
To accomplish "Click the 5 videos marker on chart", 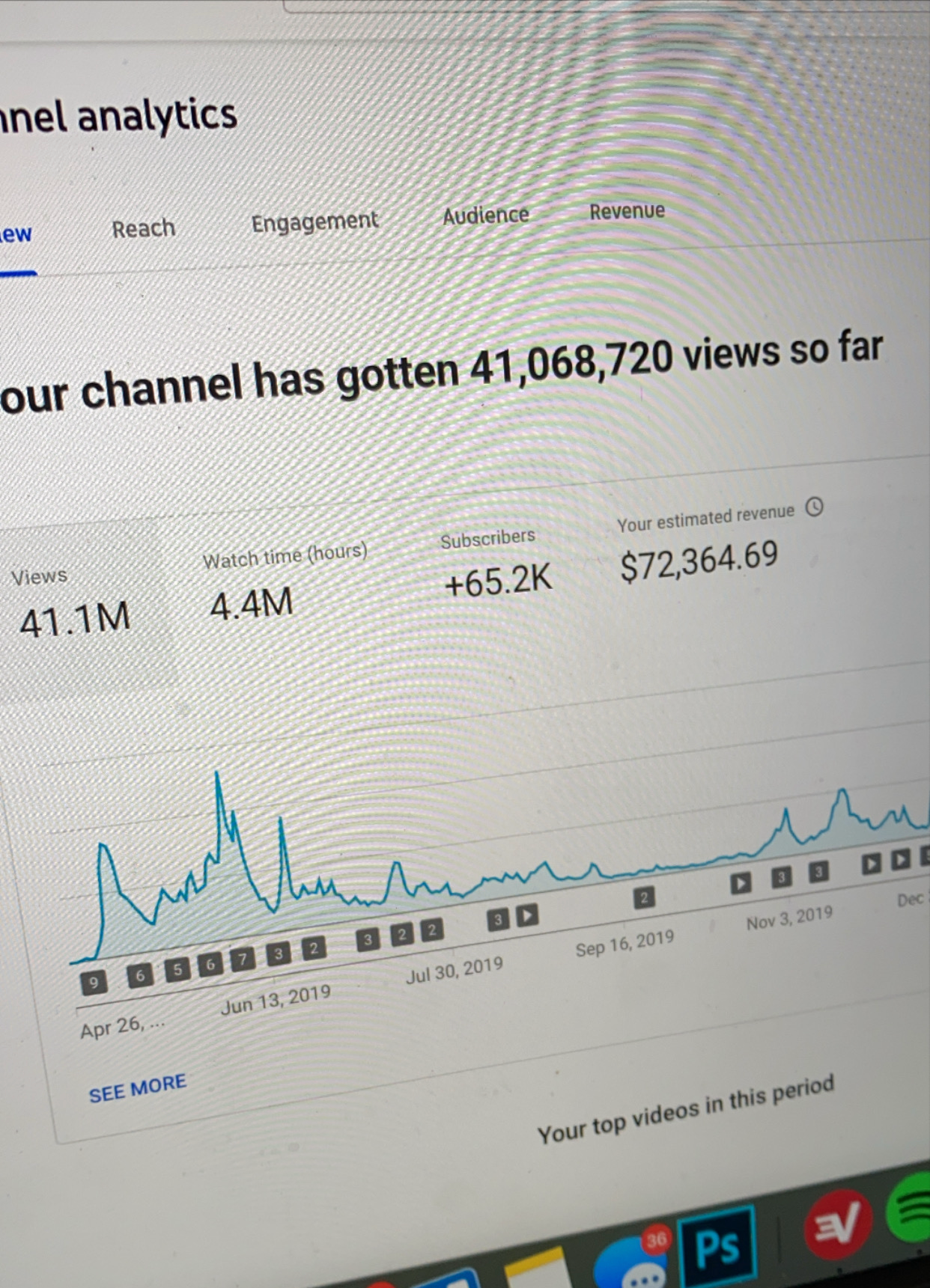I will pos(177,970).
